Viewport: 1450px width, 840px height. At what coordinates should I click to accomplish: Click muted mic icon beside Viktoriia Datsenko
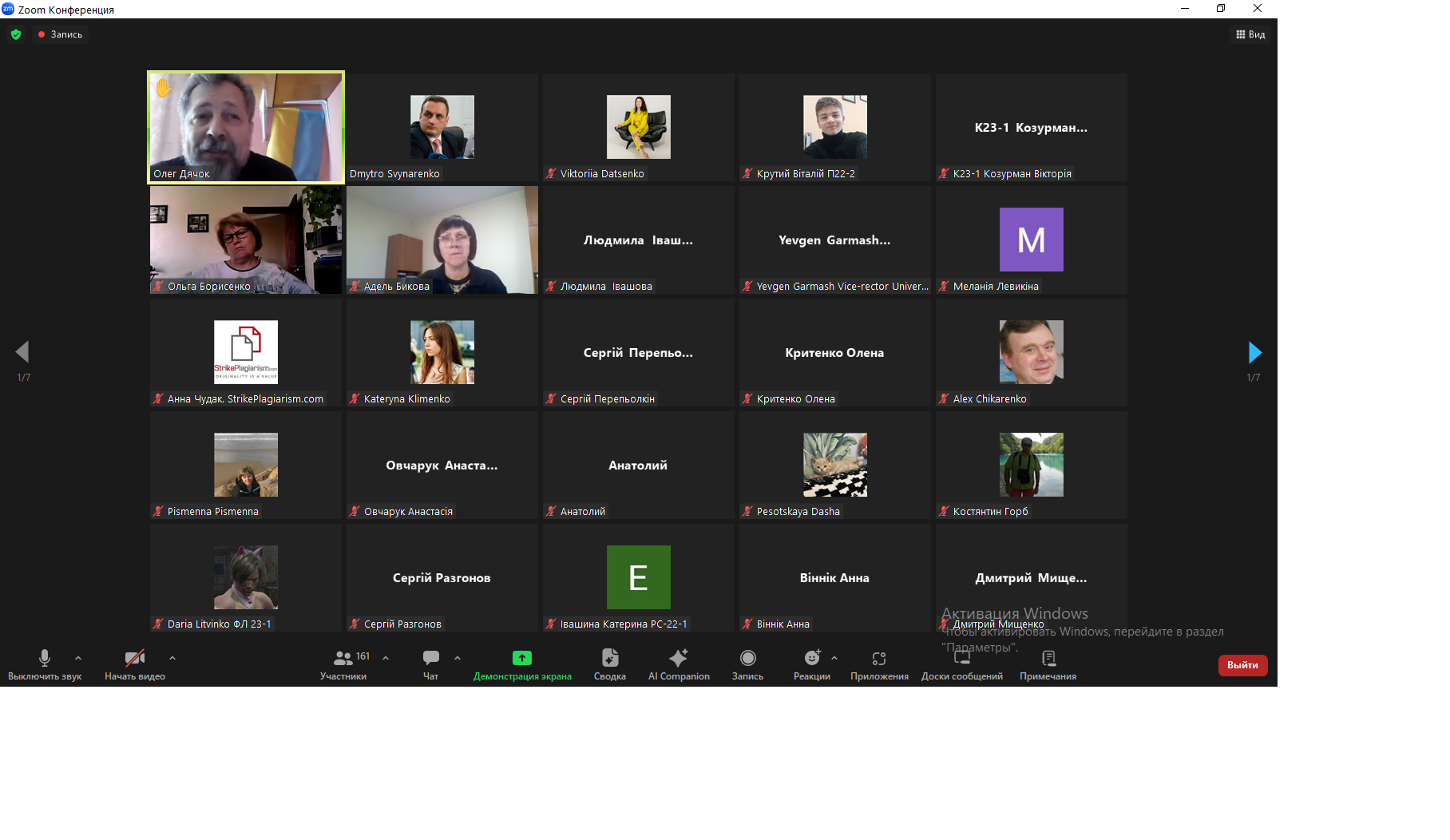[x=551, y=173]
